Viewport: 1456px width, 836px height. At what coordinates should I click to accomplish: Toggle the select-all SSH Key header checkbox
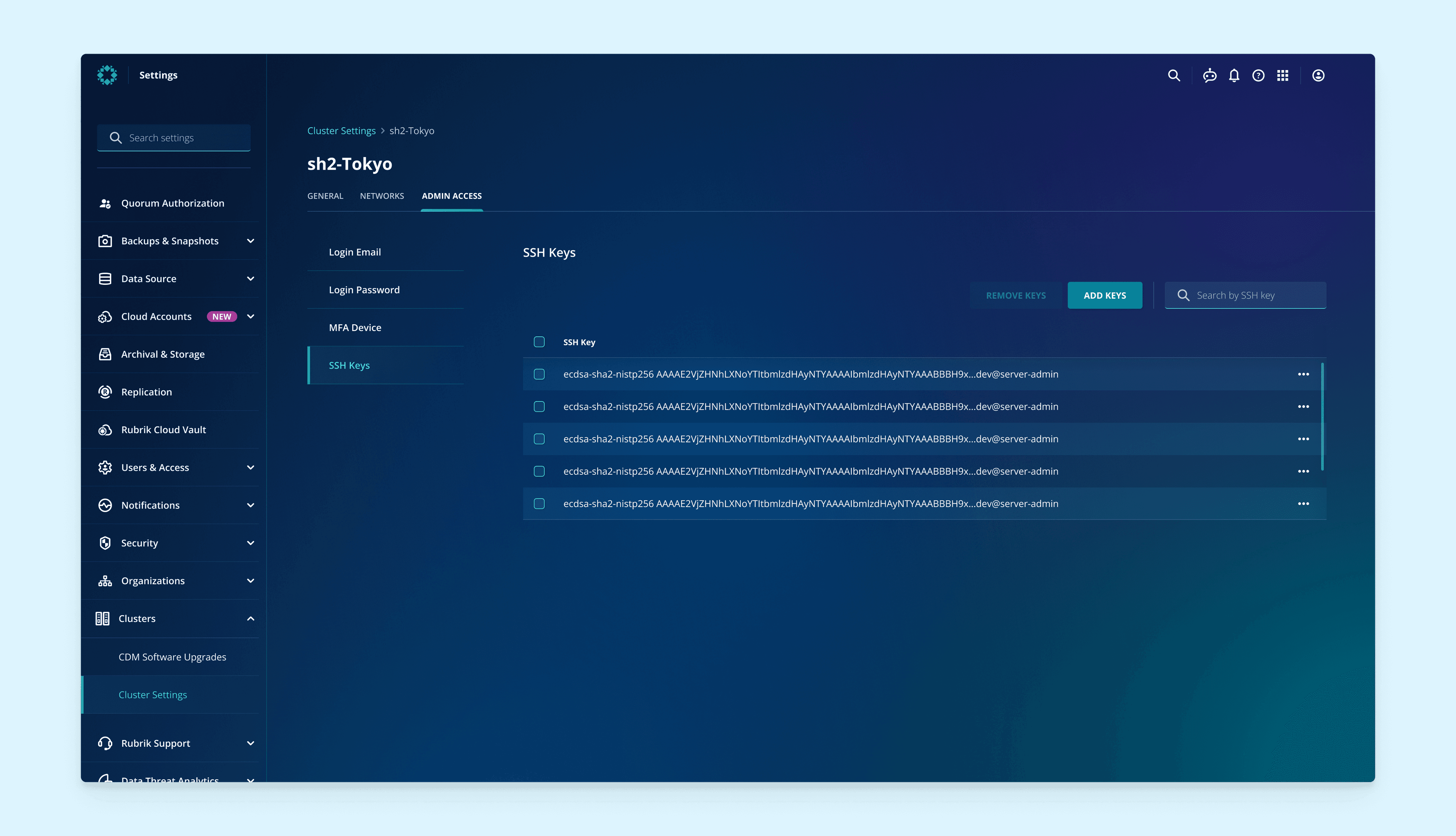(539, 342)
